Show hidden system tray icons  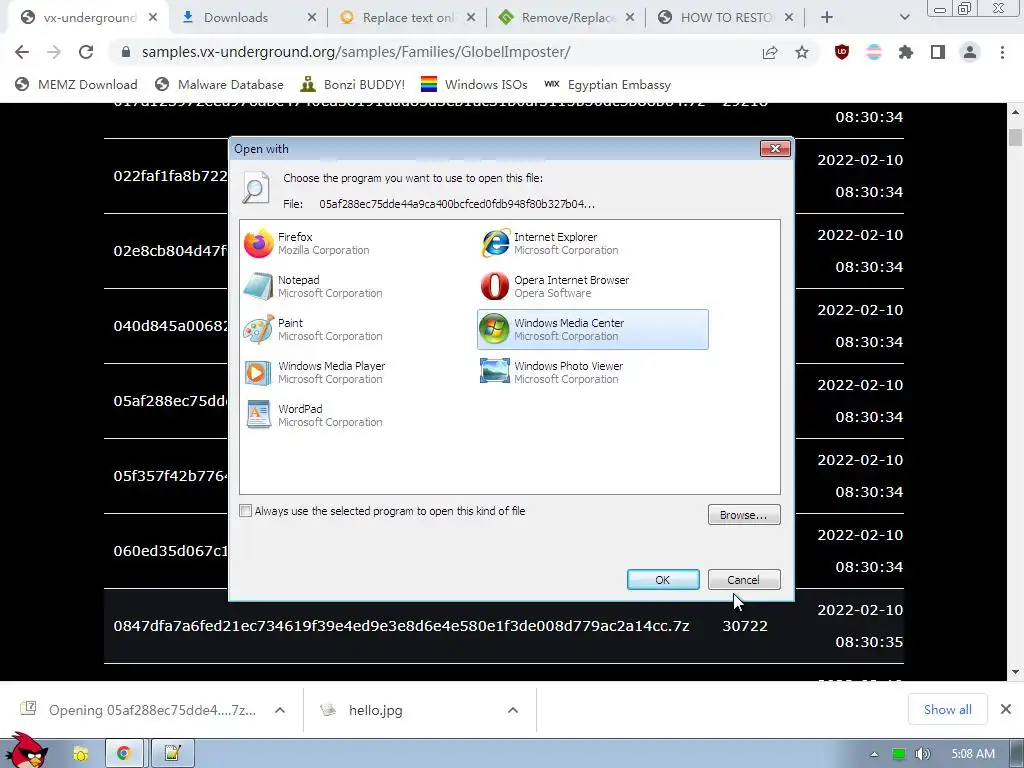point(874,754)
